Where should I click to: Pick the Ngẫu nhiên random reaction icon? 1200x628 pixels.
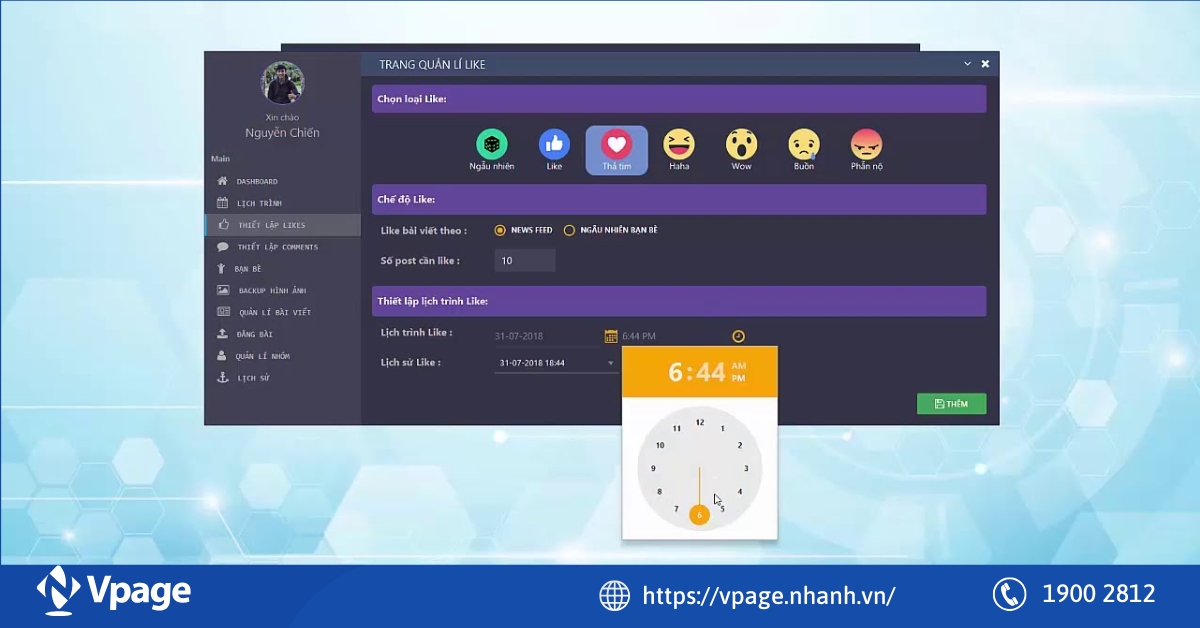pos(492,144)
